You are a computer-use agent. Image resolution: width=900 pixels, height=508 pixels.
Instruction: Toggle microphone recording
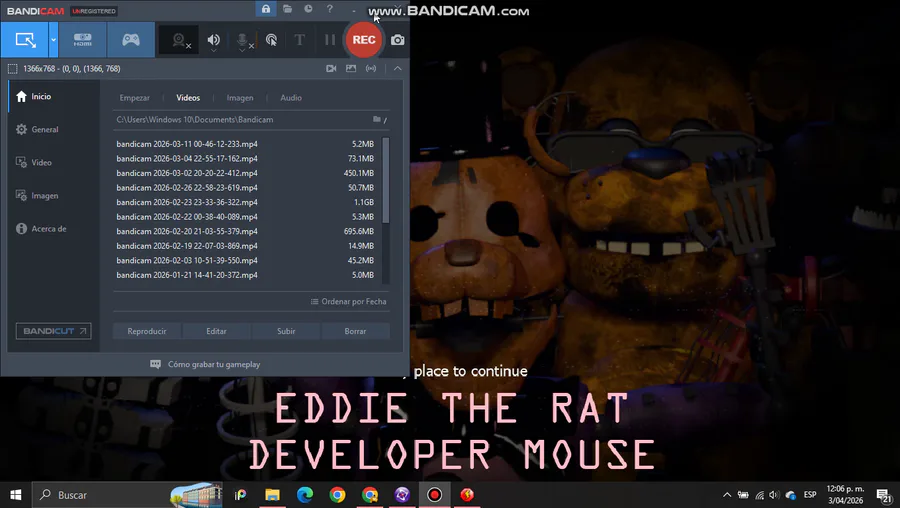click(x=244, y=40)
